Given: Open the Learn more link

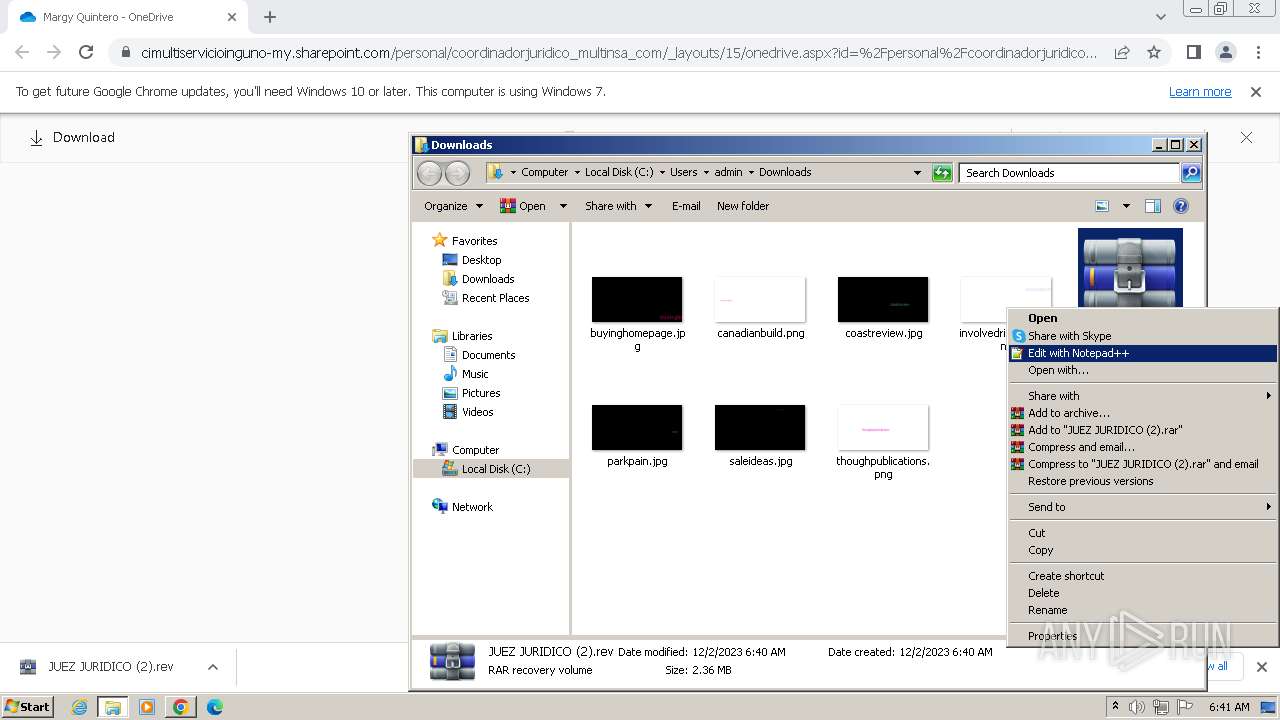Looking at the screenshot, I should (1200, 91).
